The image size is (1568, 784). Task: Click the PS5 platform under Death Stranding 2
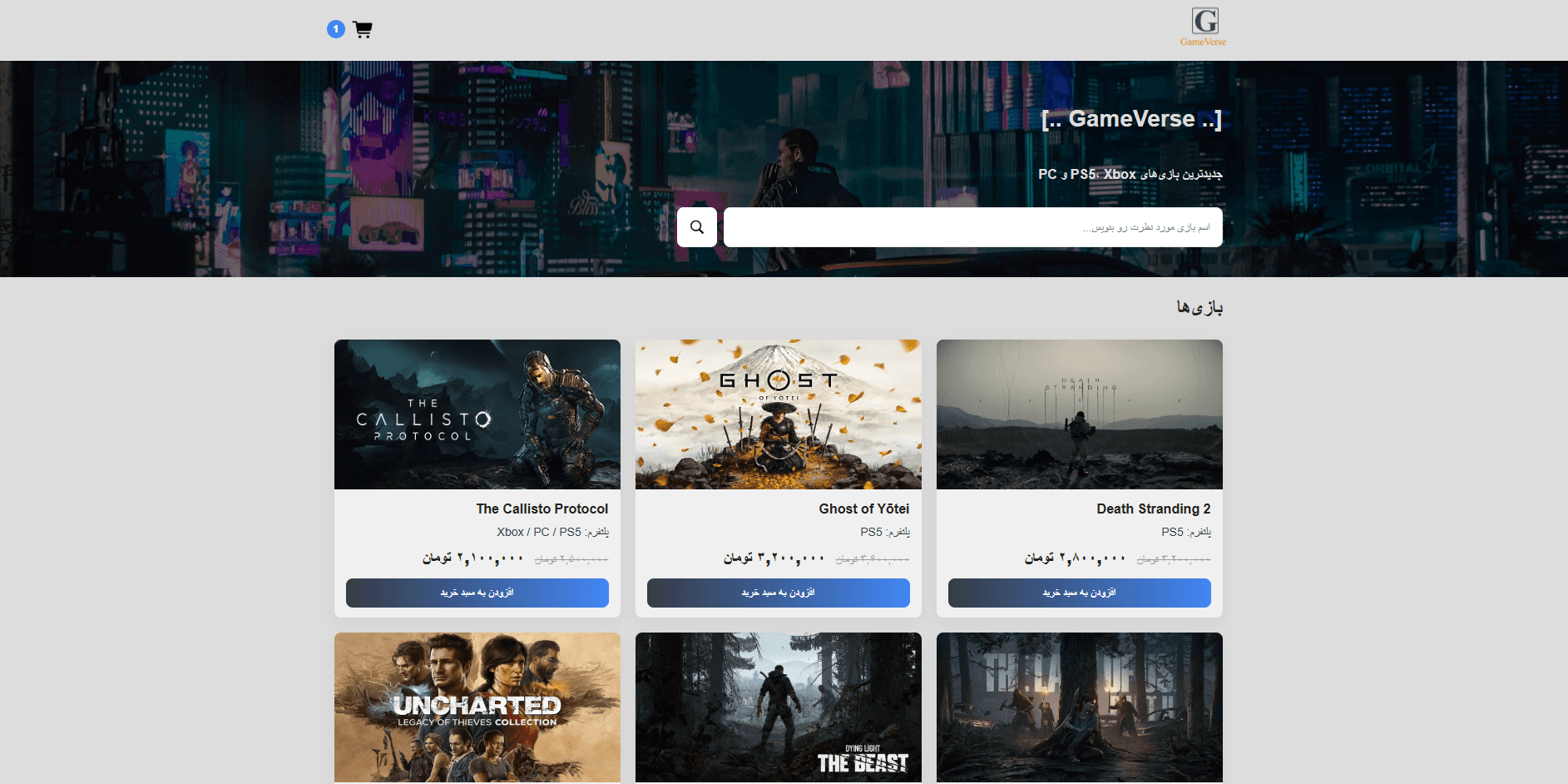1186,532
